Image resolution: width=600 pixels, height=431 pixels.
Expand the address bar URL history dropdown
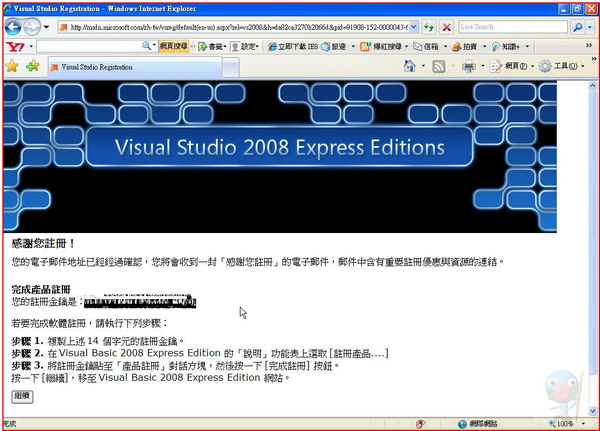(414, 27)
